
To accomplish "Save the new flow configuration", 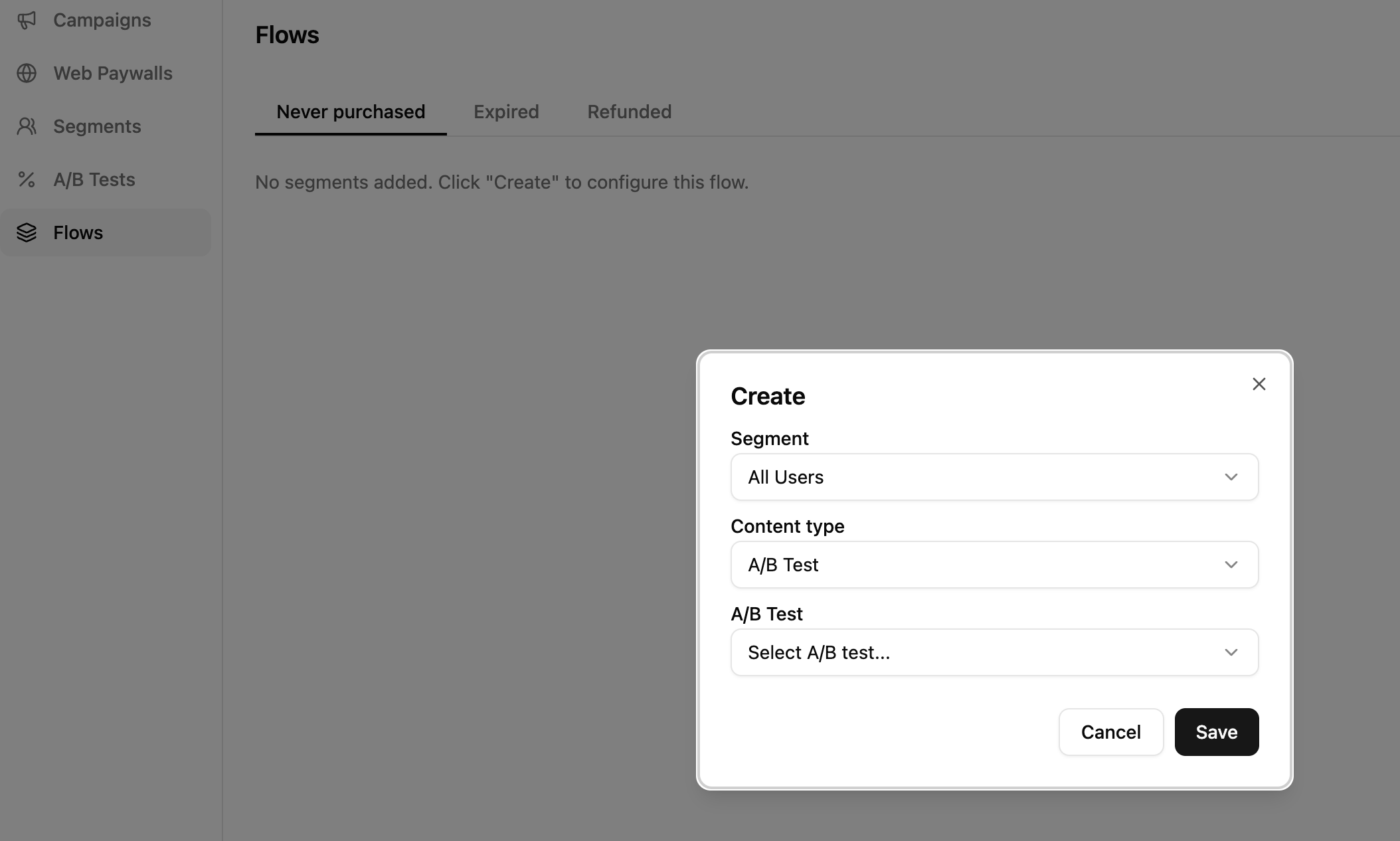I will (1216, 732).
